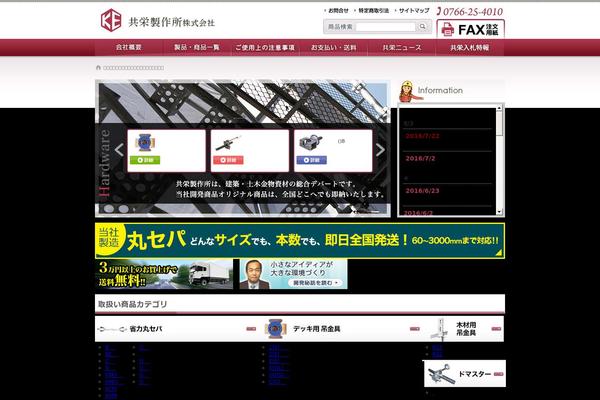
Task: Click the small button beside デッキ用 吊金具
Action: pos(414,329)
